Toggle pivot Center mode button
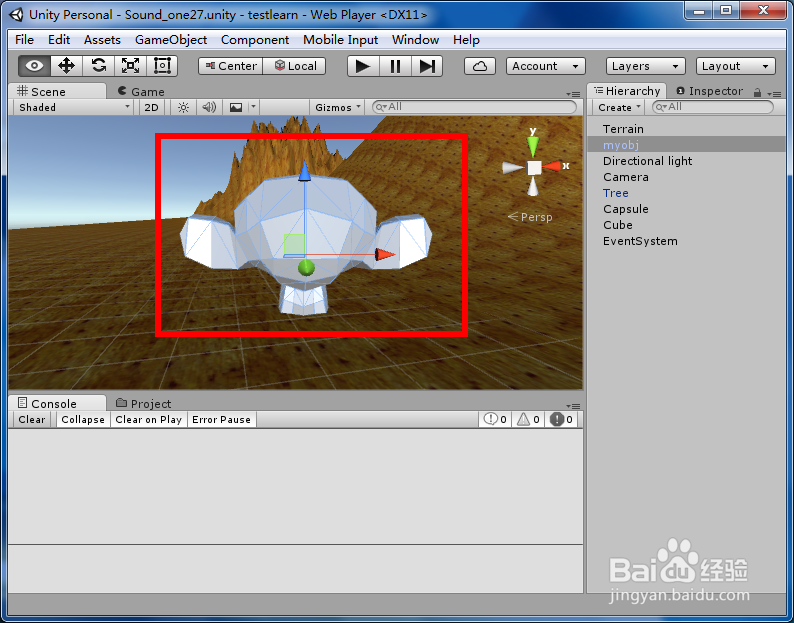The height and width of the screenshot is (623, 794). coord(230,66)
